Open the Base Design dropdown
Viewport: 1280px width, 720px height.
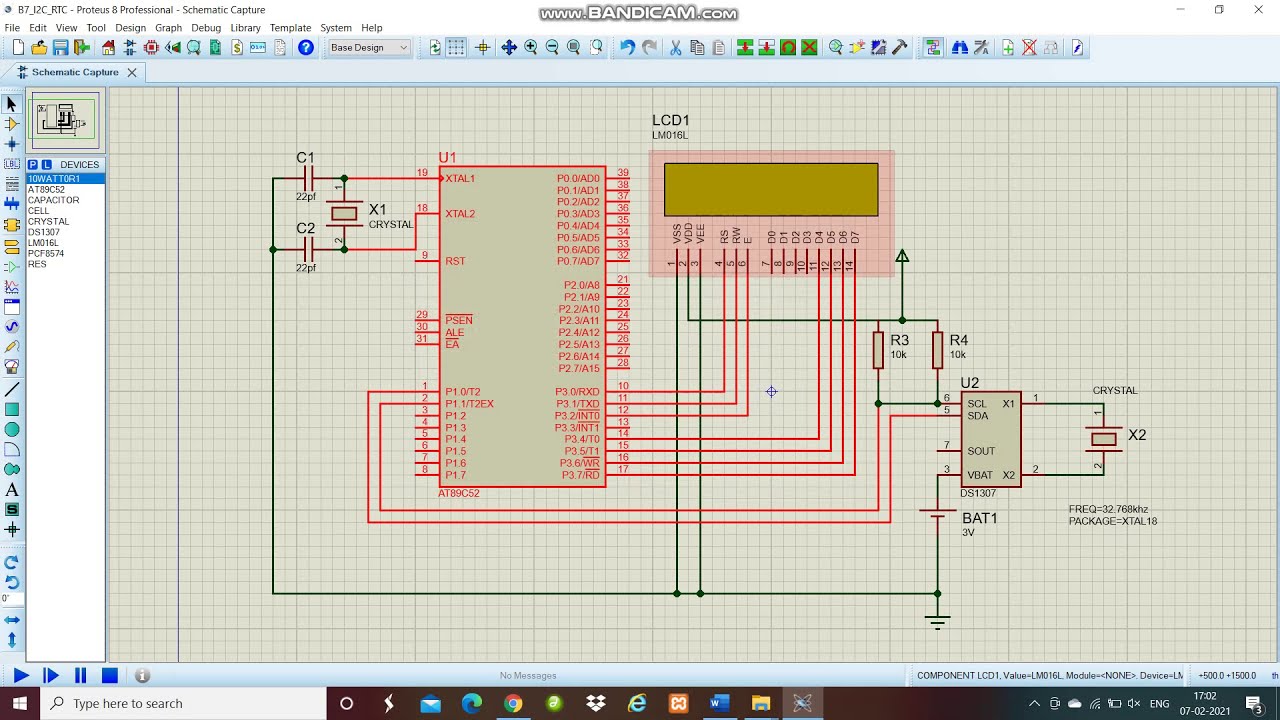pyautogui.click(x=368, y=47)
